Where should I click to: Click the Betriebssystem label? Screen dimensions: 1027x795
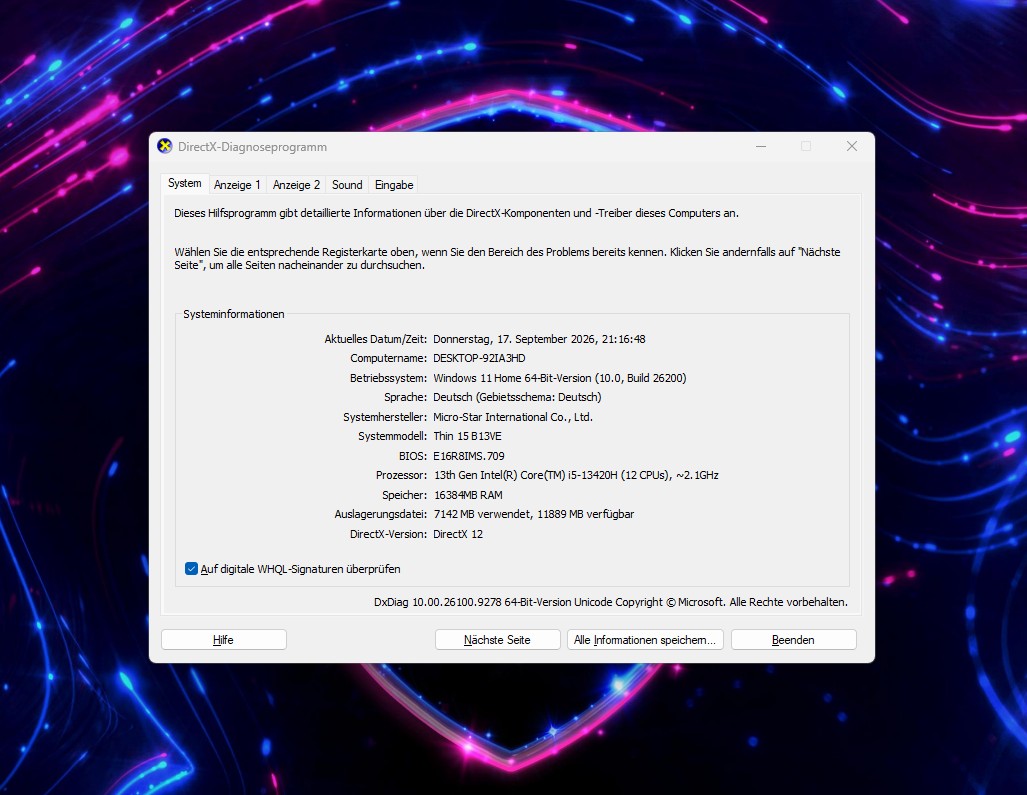click(388, 378)
